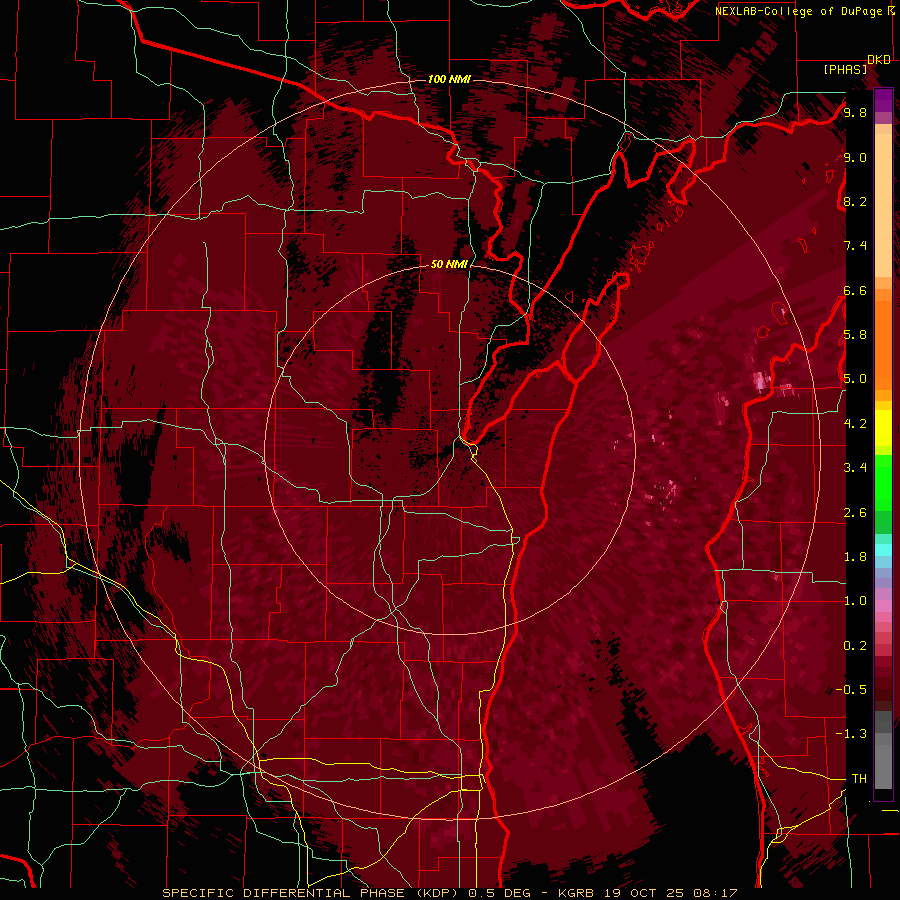Screen dimensions: 900x900
Task: Select the orange swatch of the color bar
Action: click(883, 344)
